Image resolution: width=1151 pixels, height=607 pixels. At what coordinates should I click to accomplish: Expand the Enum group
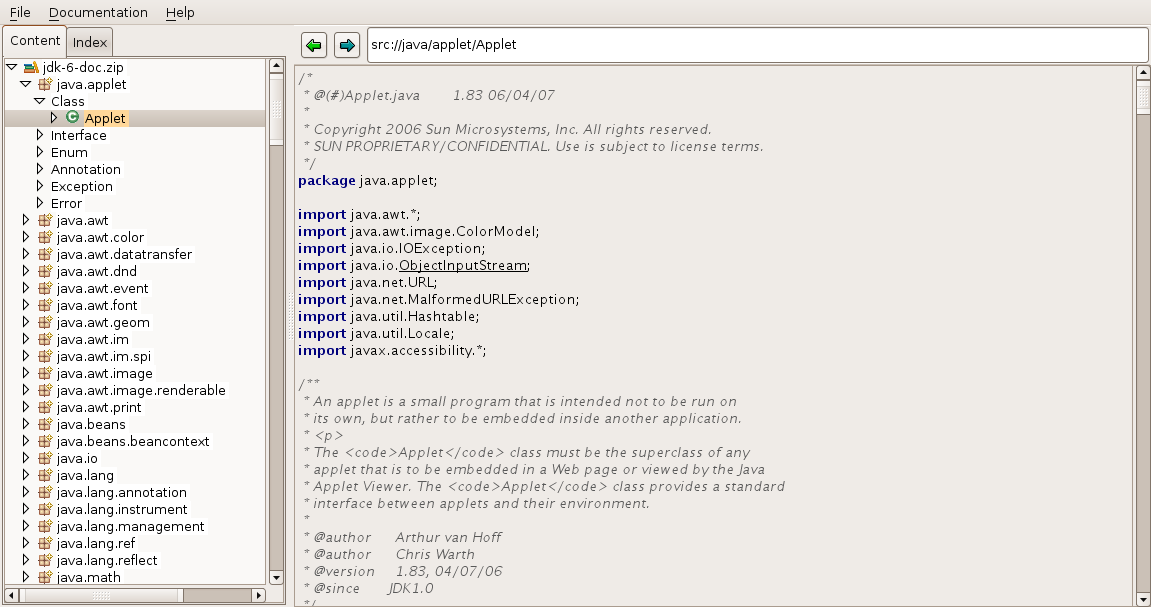pyautogui.click(x=40, y=152)
